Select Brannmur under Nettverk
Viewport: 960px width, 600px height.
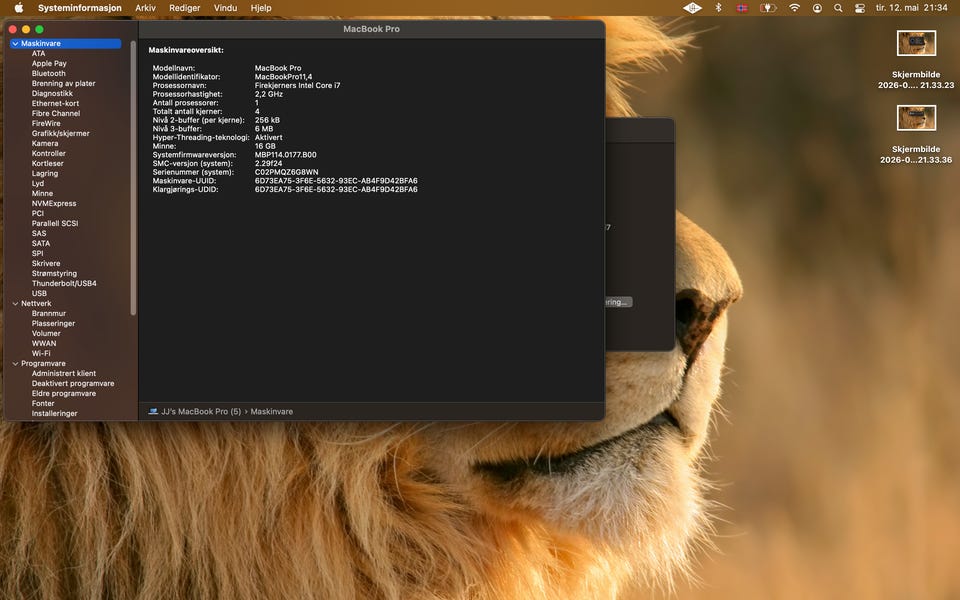(x=48, y=313)
